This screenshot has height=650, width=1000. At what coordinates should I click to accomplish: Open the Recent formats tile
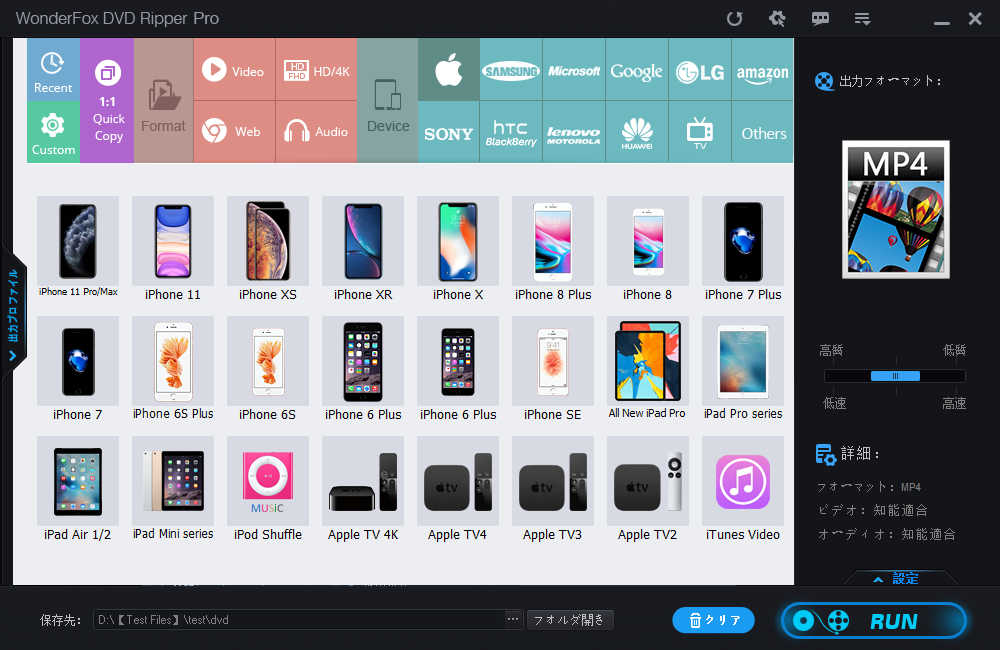click(54, 69)
